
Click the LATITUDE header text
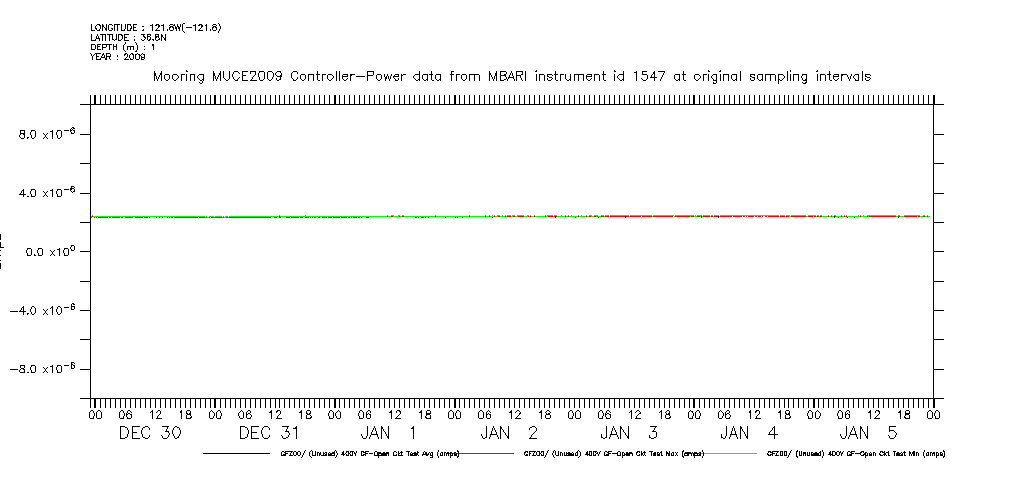(127, 37)
